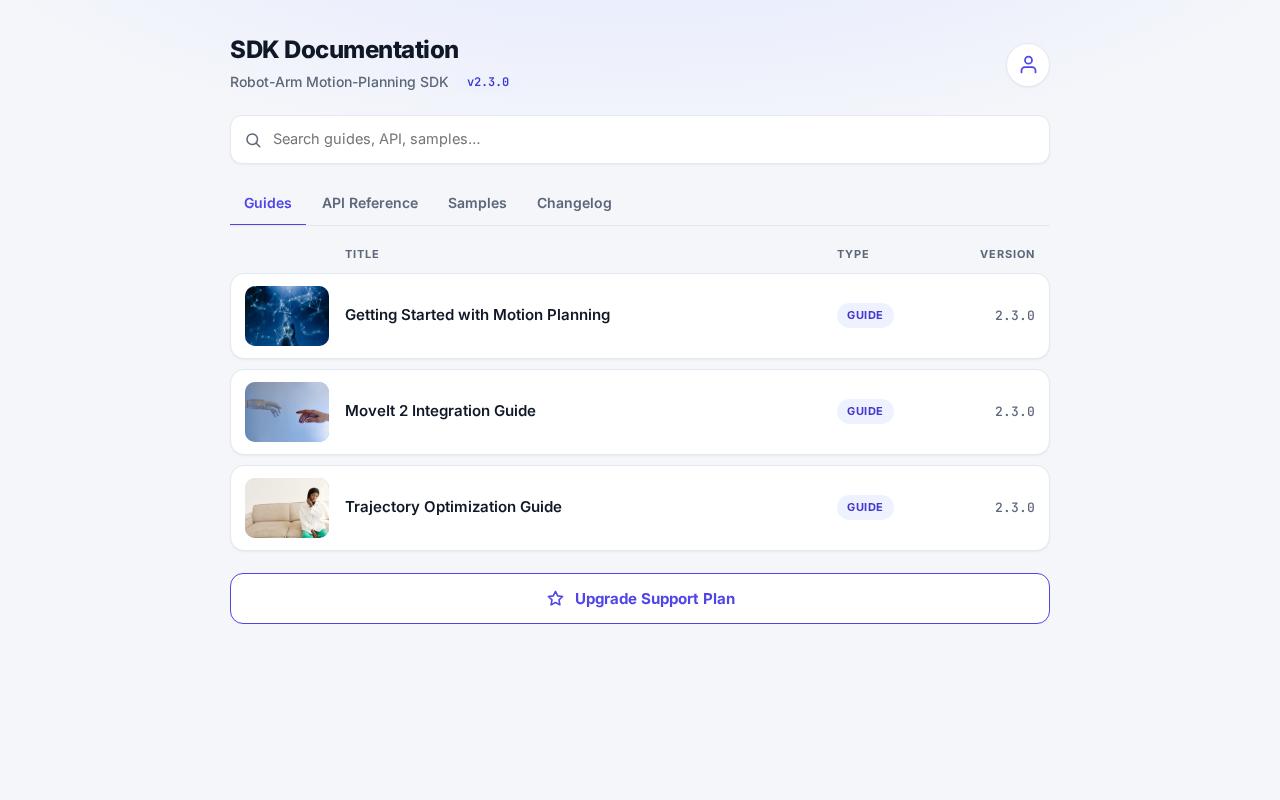Open the API Reference tab
The image size is (1280, 800).
click(x=370, y=203)
